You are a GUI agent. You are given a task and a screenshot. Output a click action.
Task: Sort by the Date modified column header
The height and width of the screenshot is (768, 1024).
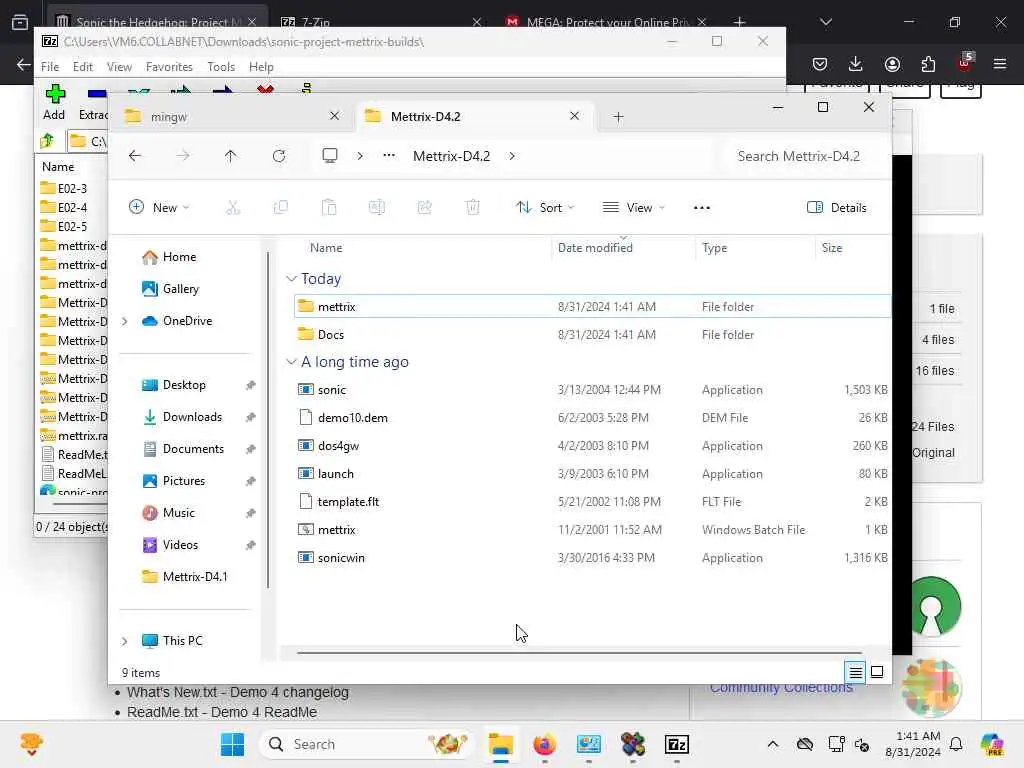(x=623, y=248)
